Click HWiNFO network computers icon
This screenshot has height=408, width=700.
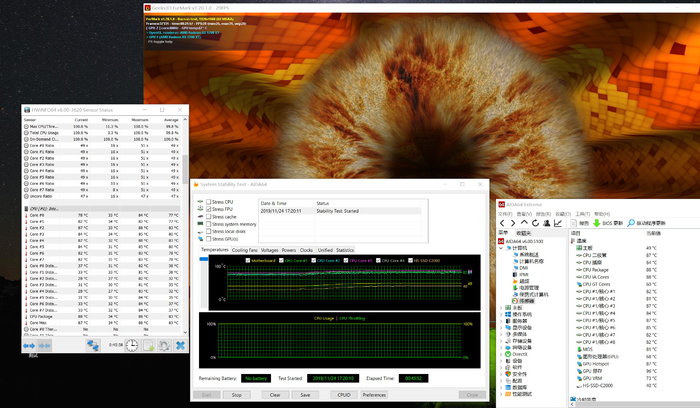click(x=91, y=345)
